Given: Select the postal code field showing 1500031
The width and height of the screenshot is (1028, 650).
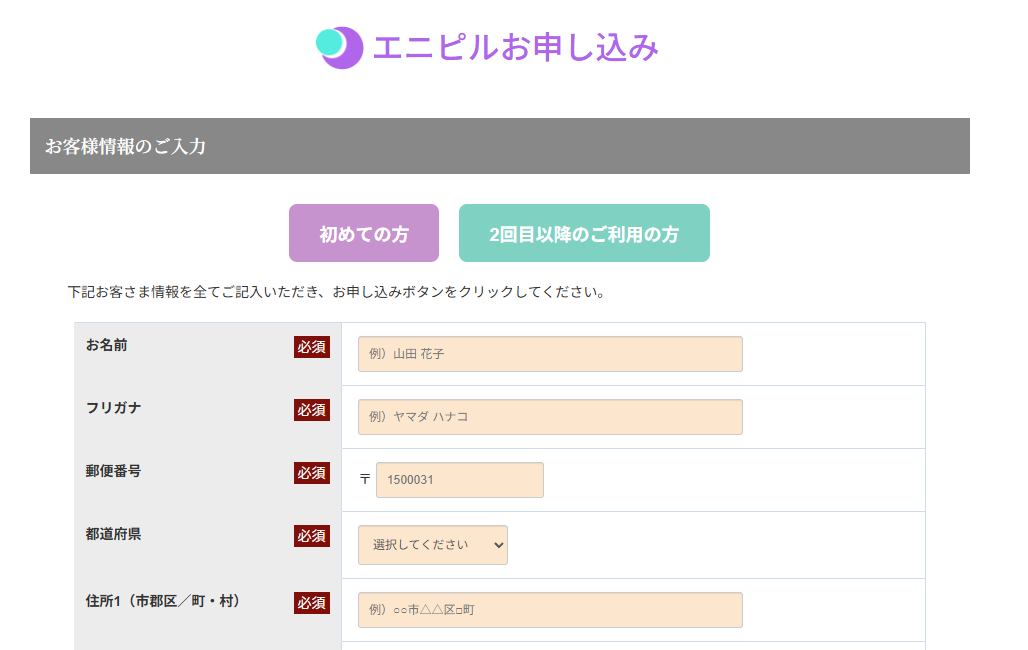Looking at the screenshot, I should pos(459,480).
